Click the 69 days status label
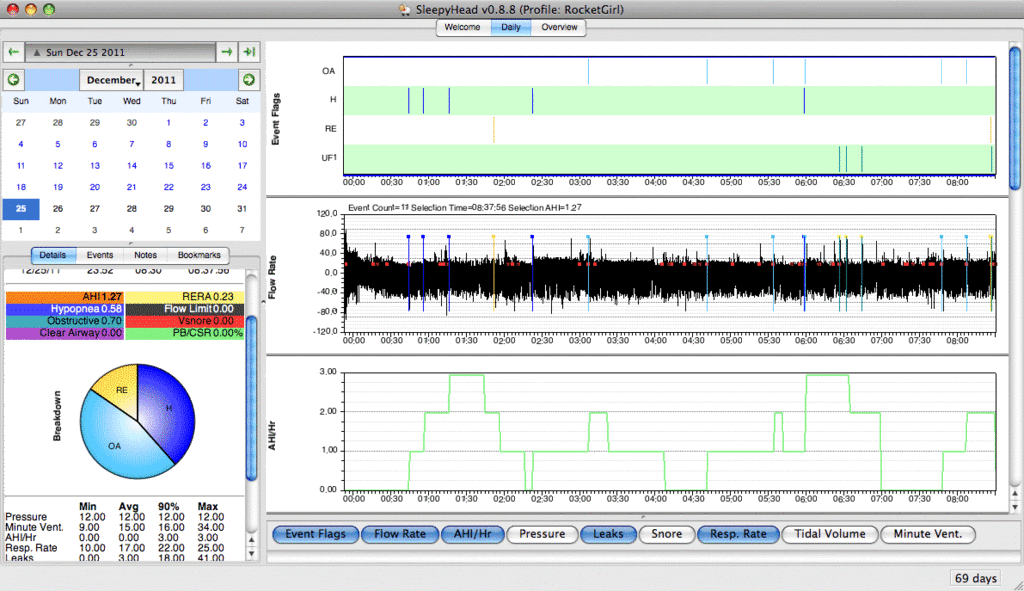Image resolution: width=1024 pixels, height=591 pixels. [976, 578]
